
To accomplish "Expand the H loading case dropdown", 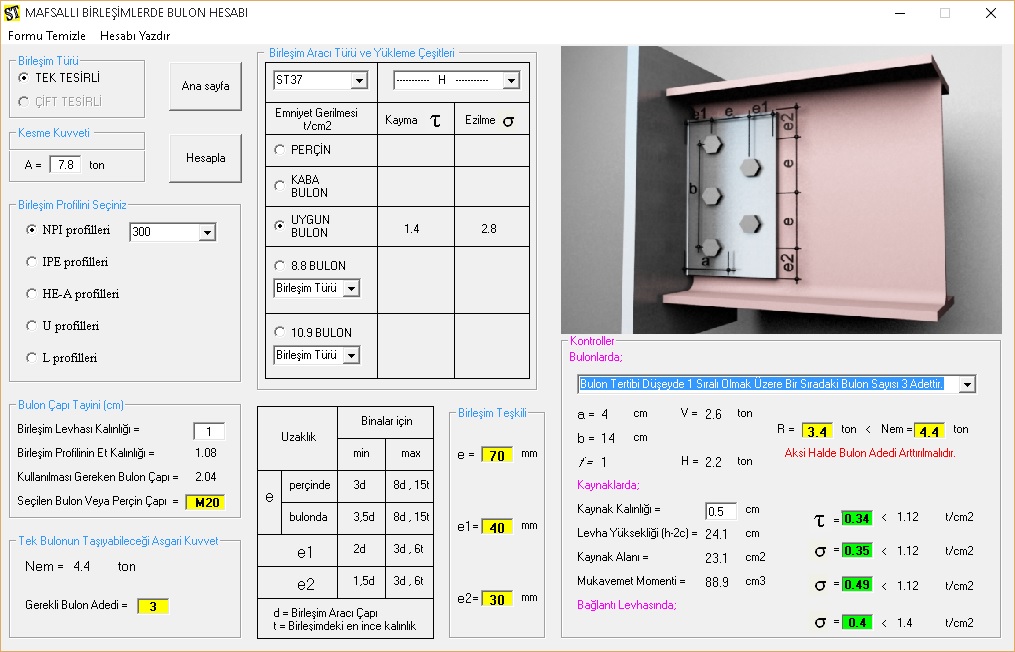I will pos(511,80).
